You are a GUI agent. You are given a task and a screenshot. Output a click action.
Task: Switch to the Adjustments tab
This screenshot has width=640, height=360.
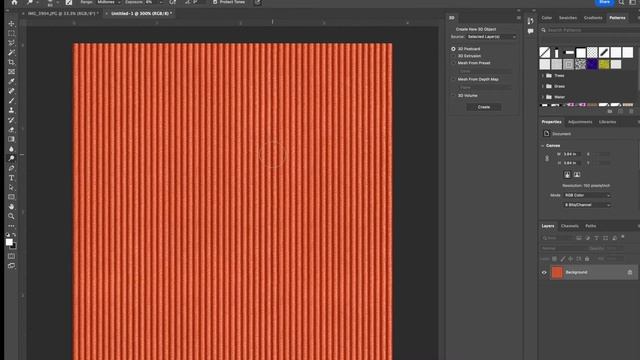click(580, 122)
